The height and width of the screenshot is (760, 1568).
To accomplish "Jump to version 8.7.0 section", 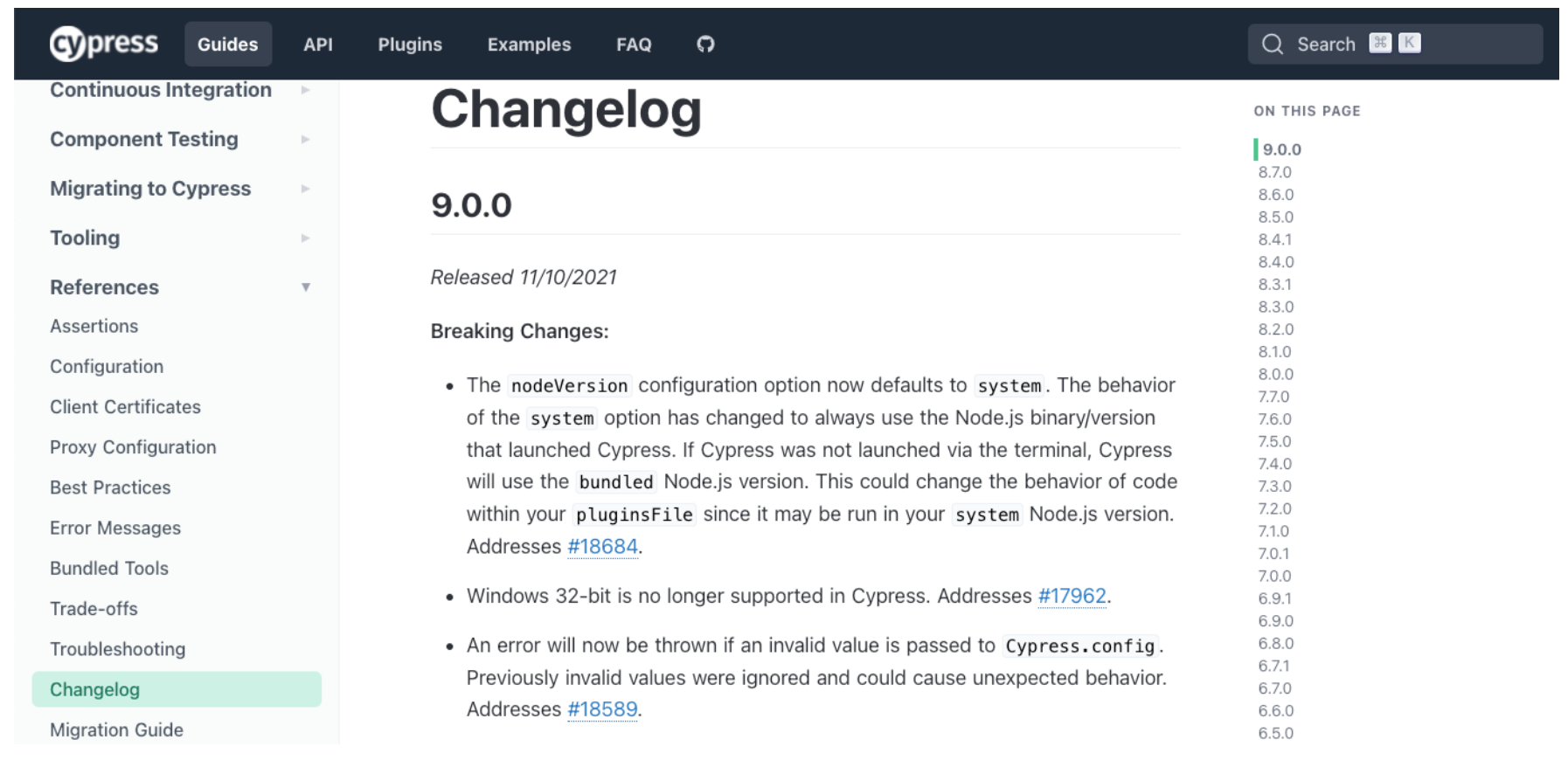I will click(x=1274, y=172).
